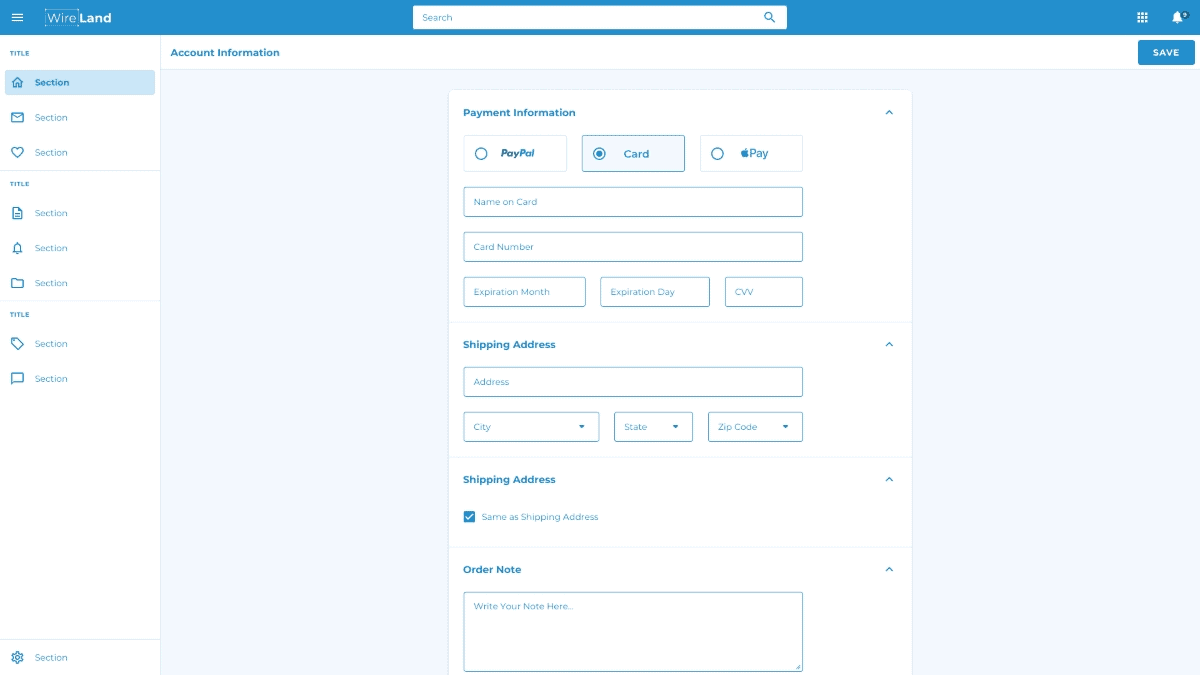Select the highlighted home Section item

coord(80,83)
